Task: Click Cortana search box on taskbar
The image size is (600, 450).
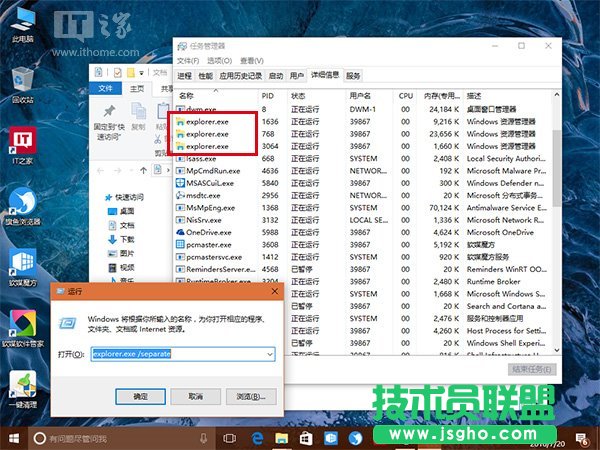Action: (x=121, y=438)
